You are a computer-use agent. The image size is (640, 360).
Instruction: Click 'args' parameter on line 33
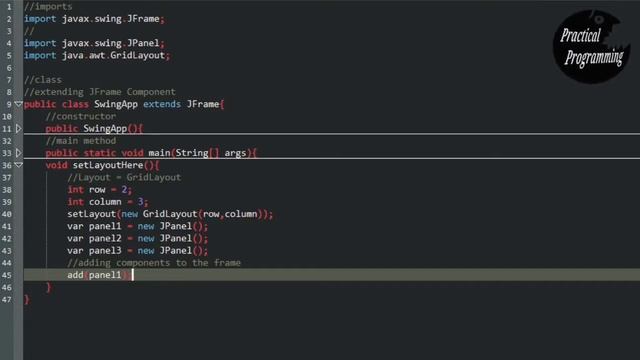235,153
